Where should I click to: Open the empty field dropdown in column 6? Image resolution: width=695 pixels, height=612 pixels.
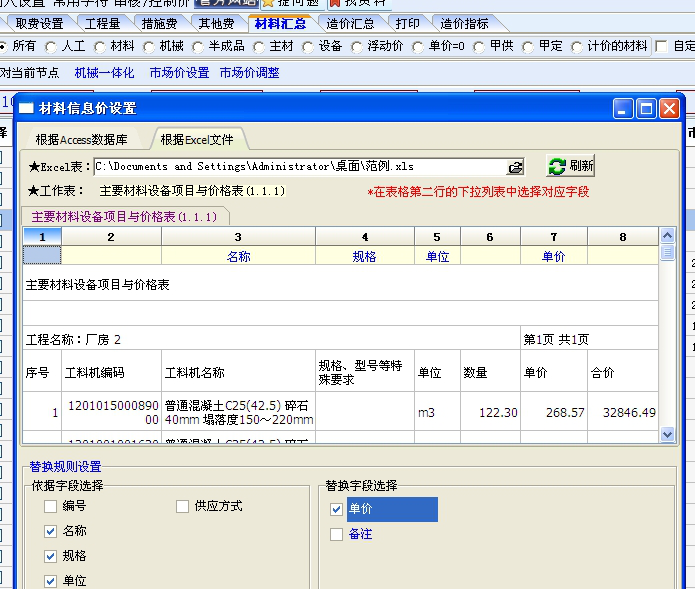pyautogui.click(x=491, y=256)
